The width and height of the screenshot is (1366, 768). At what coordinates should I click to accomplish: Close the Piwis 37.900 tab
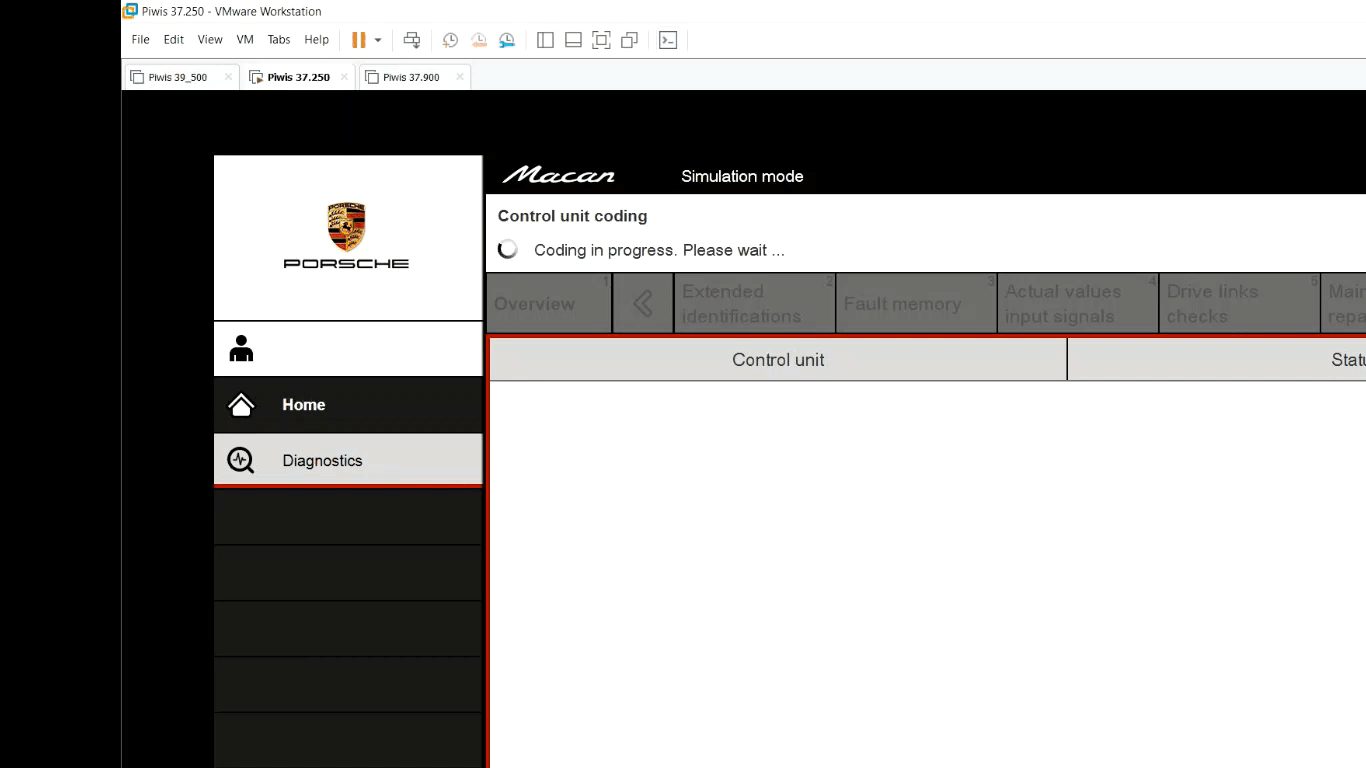coord(460,77)
